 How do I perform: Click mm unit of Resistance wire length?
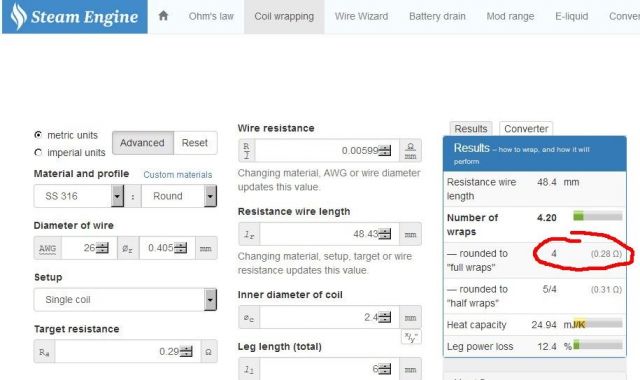click(410, 234)
